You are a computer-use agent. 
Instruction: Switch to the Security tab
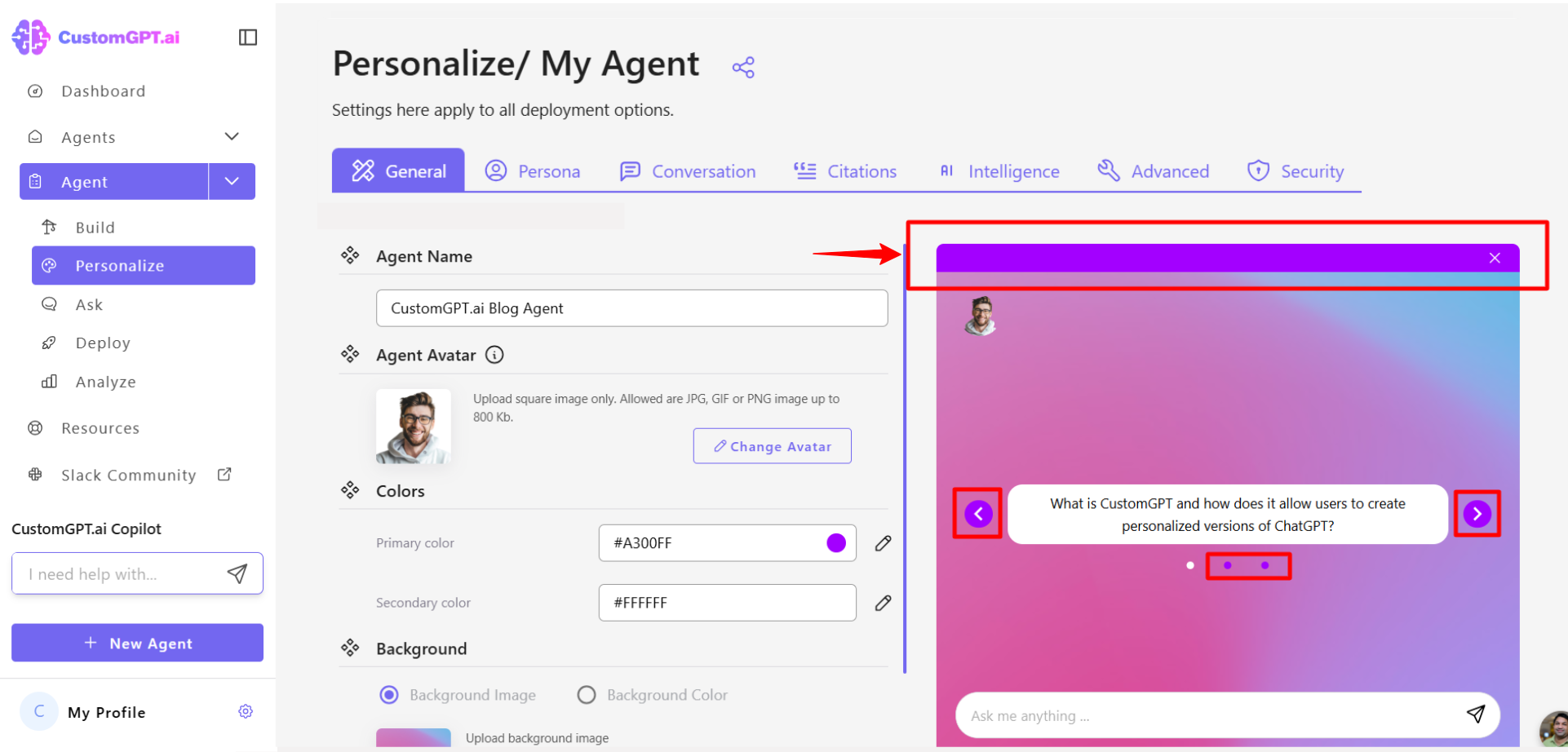(1296, 171)
